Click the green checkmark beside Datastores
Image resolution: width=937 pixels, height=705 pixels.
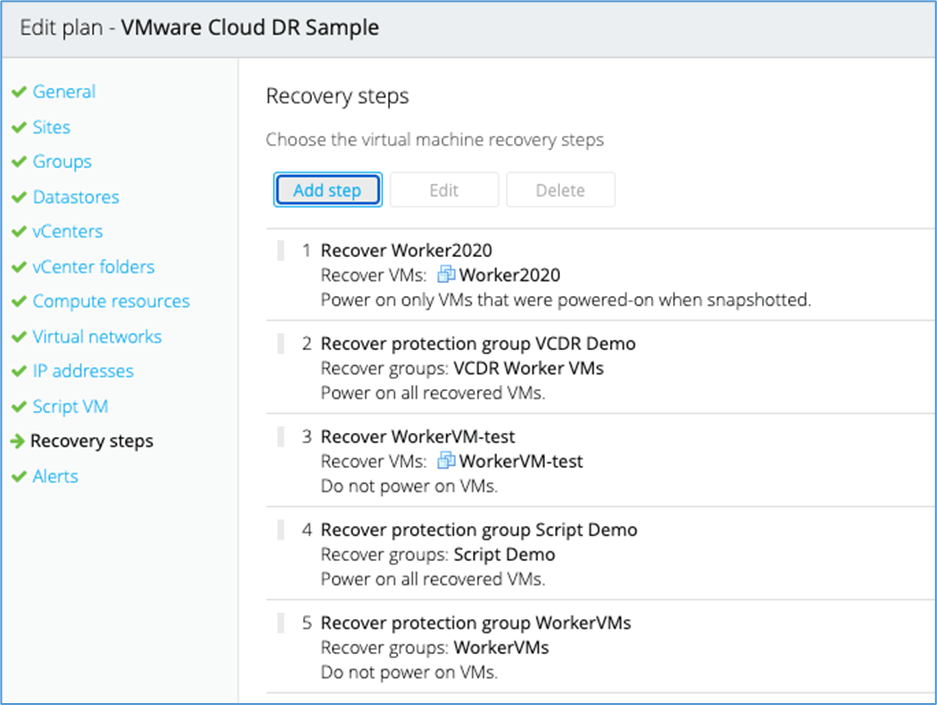tap(18, 197)
